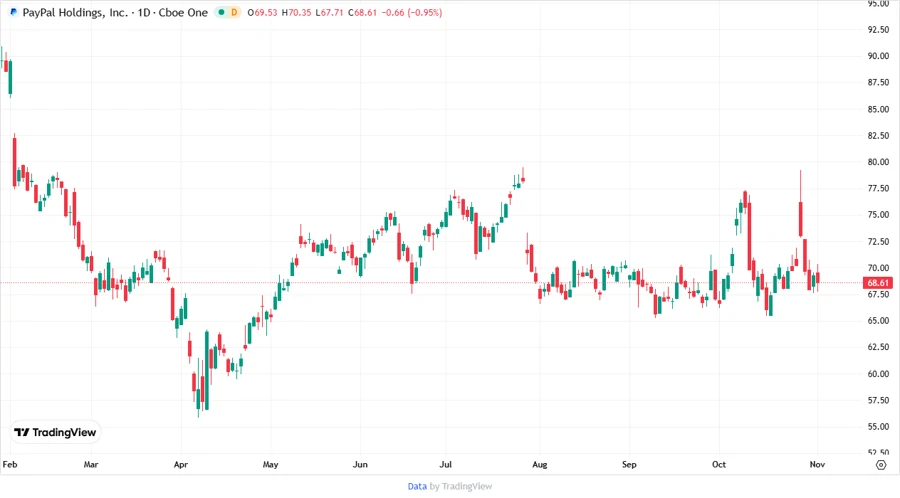This screenshot has width=900, height=498.
Task: Open the Data link at the bottom
Action: (x=417, y=486)
